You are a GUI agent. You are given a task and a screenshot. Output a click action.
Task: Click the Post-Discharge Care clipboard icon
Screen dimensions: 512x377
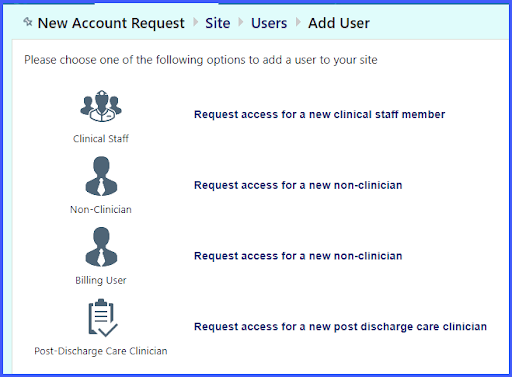[x=103, y=318]
